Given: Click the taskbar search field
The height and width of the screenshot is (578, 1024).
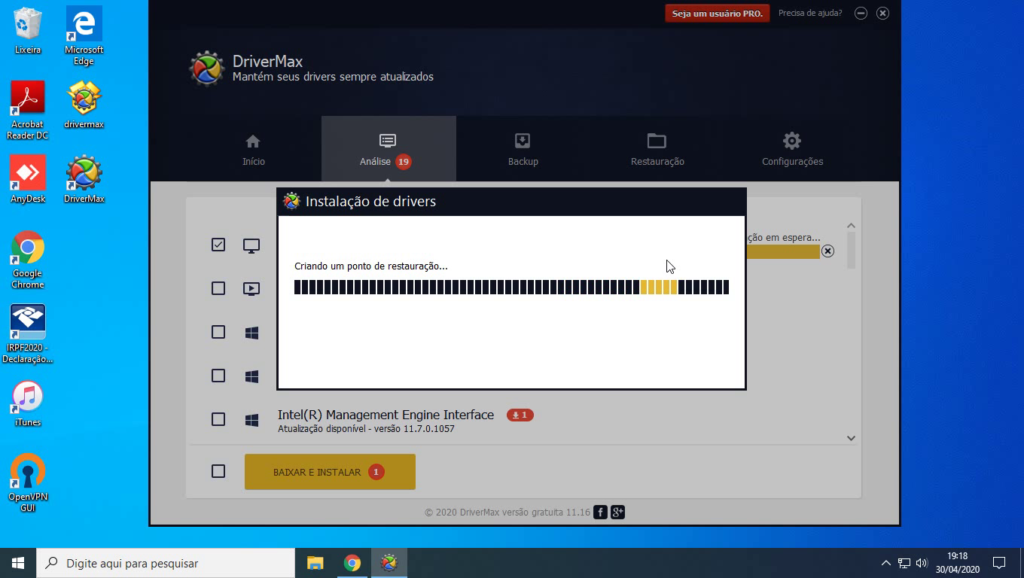Looking at the screenshot, I should 166,563.
